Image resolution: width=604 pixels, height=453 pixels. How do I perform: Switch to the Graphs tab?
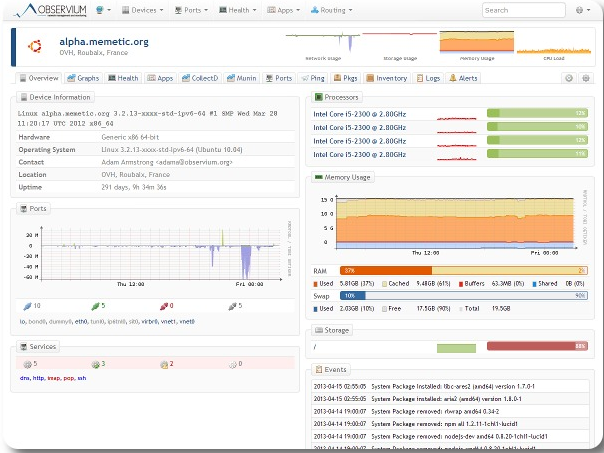pos(83,77)
